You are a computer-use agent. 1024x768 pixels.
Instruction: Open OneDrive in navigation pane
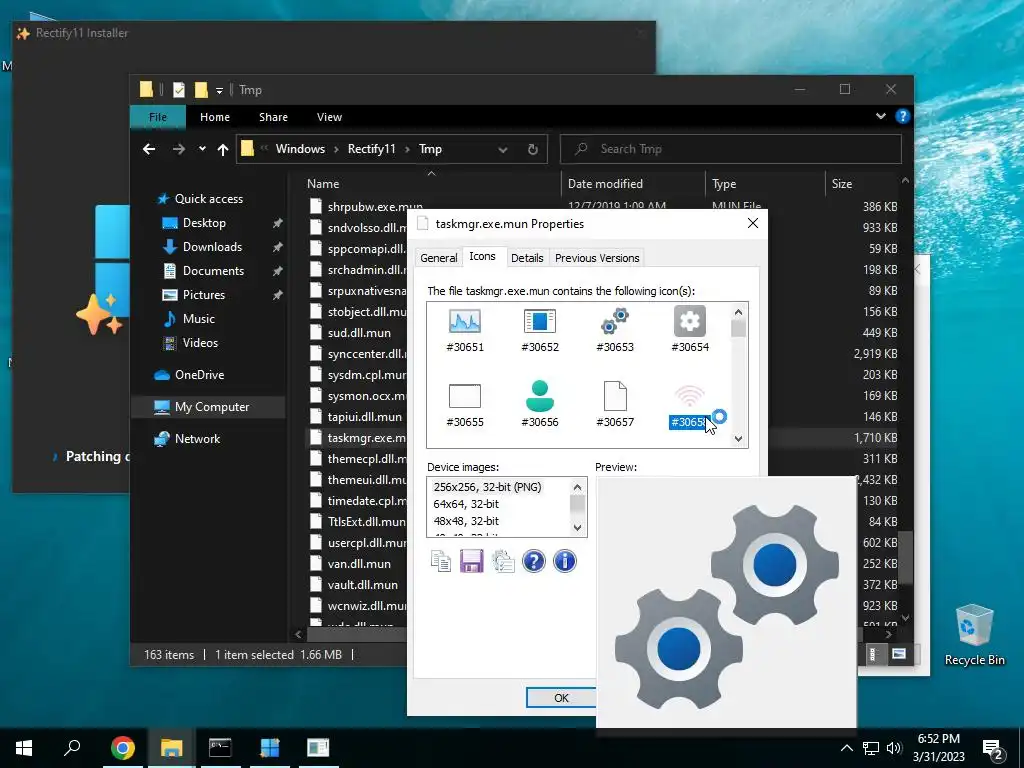[199, 375]
